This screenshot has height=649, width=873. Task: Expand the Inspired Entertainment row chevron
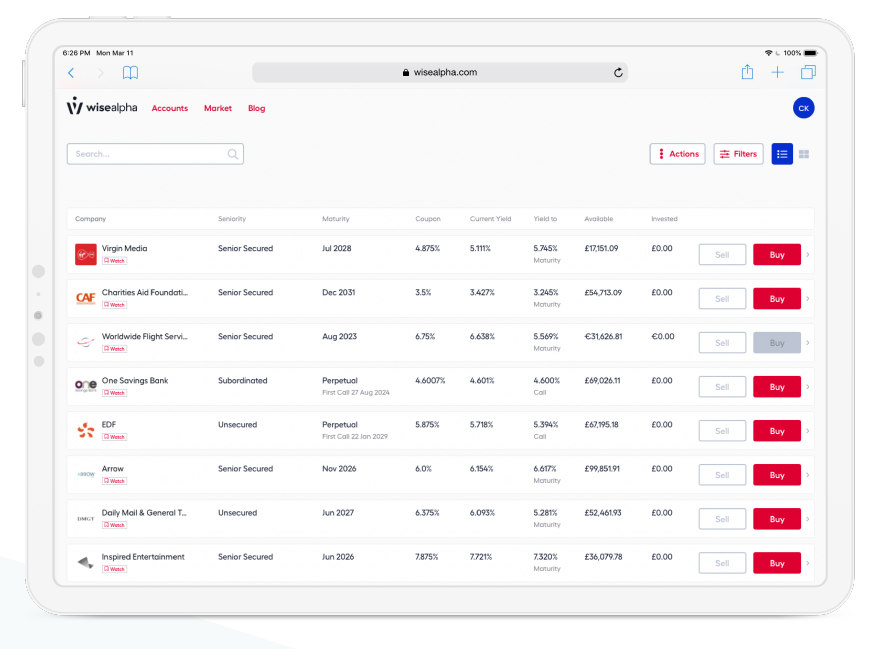[808, 563]
